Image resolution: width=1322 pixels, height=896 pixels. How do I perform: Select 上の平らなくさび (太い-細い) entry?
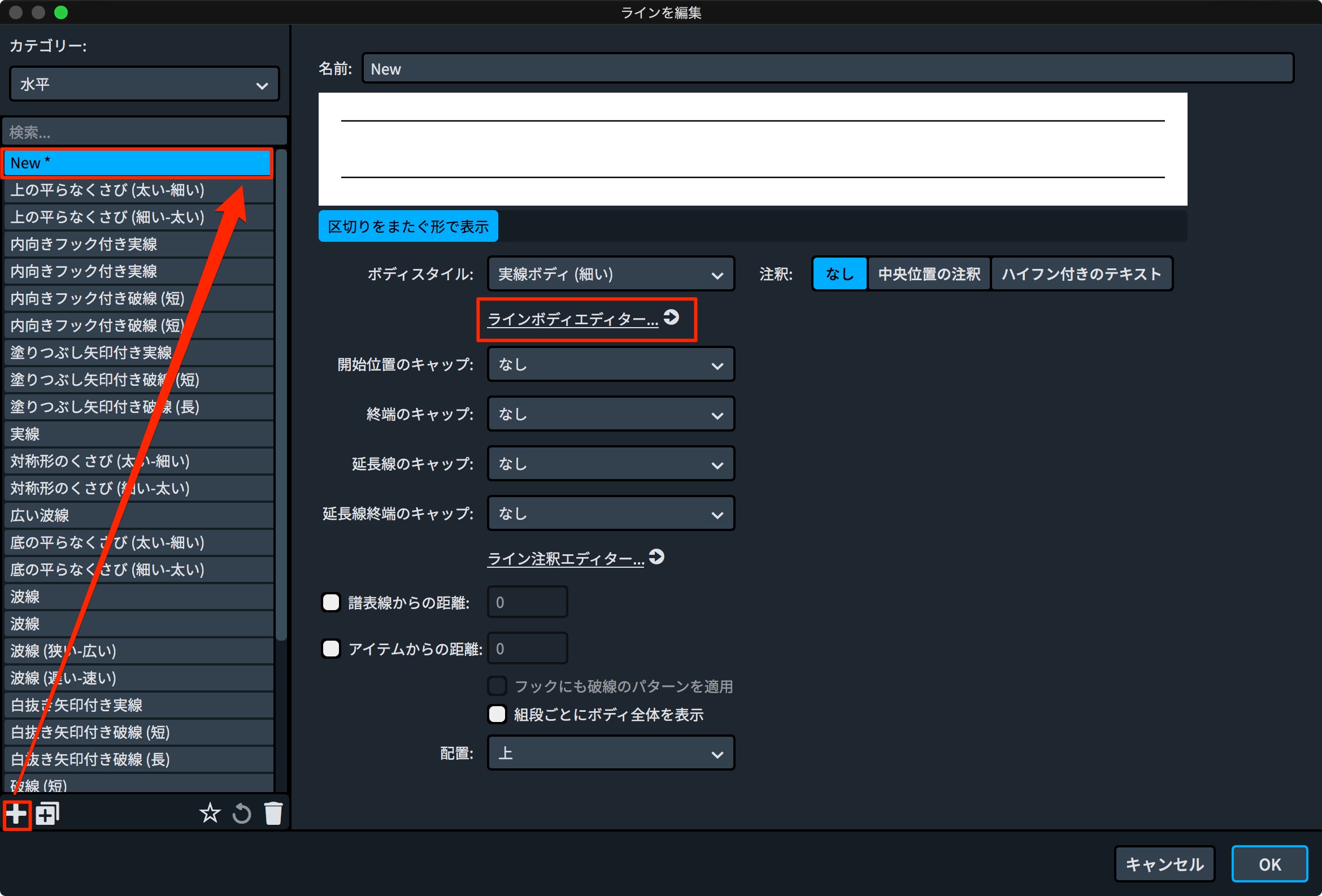click(139, 190)
